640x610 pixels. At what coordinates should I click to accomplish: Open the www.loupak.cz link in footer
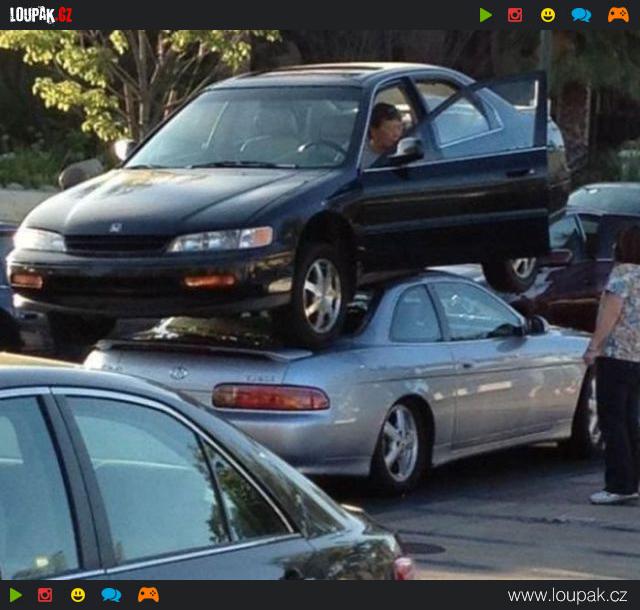coord(567,595)
